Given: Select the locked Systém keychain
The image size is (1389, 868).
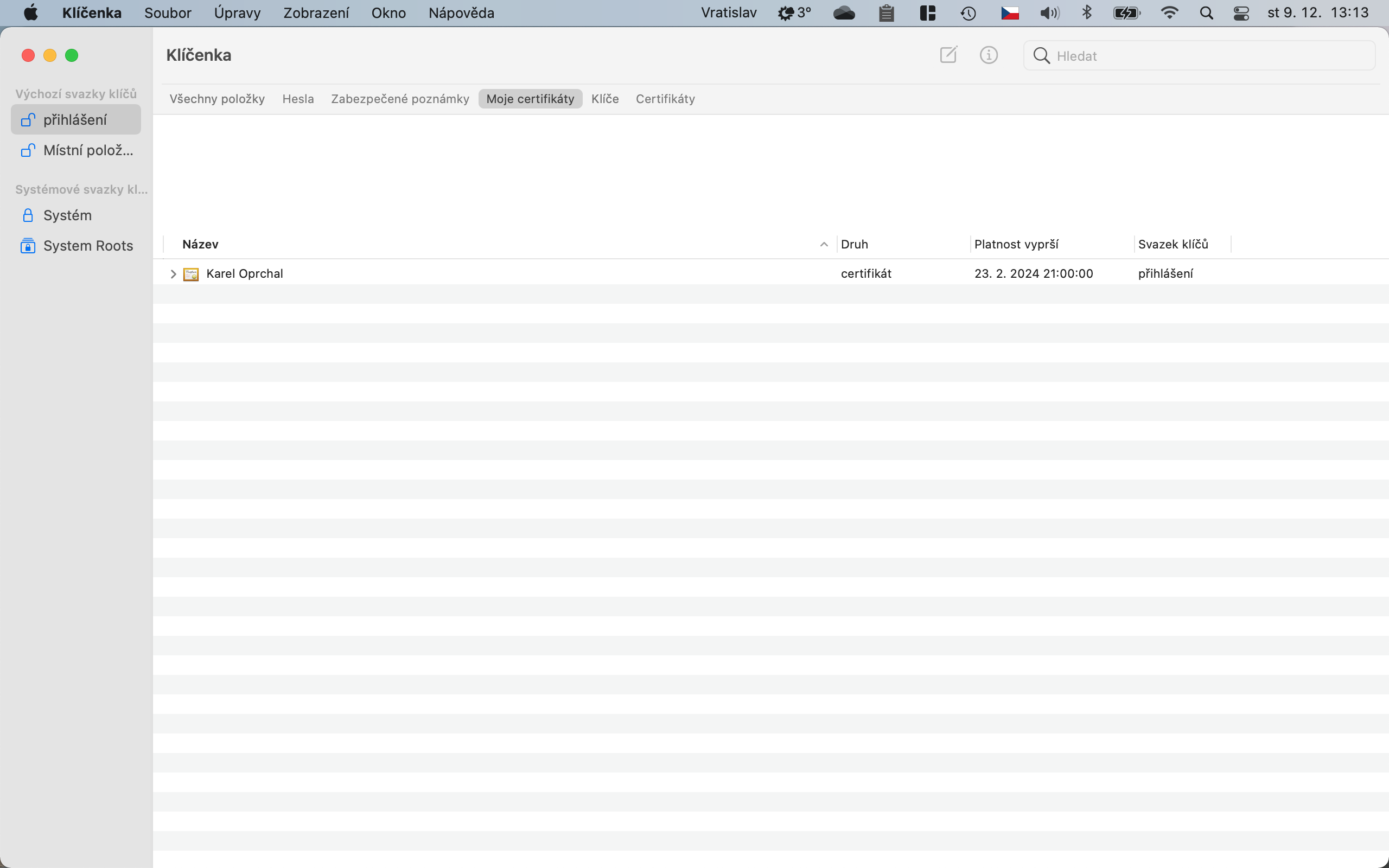Looking at the screenshot, I should point(67,215).
